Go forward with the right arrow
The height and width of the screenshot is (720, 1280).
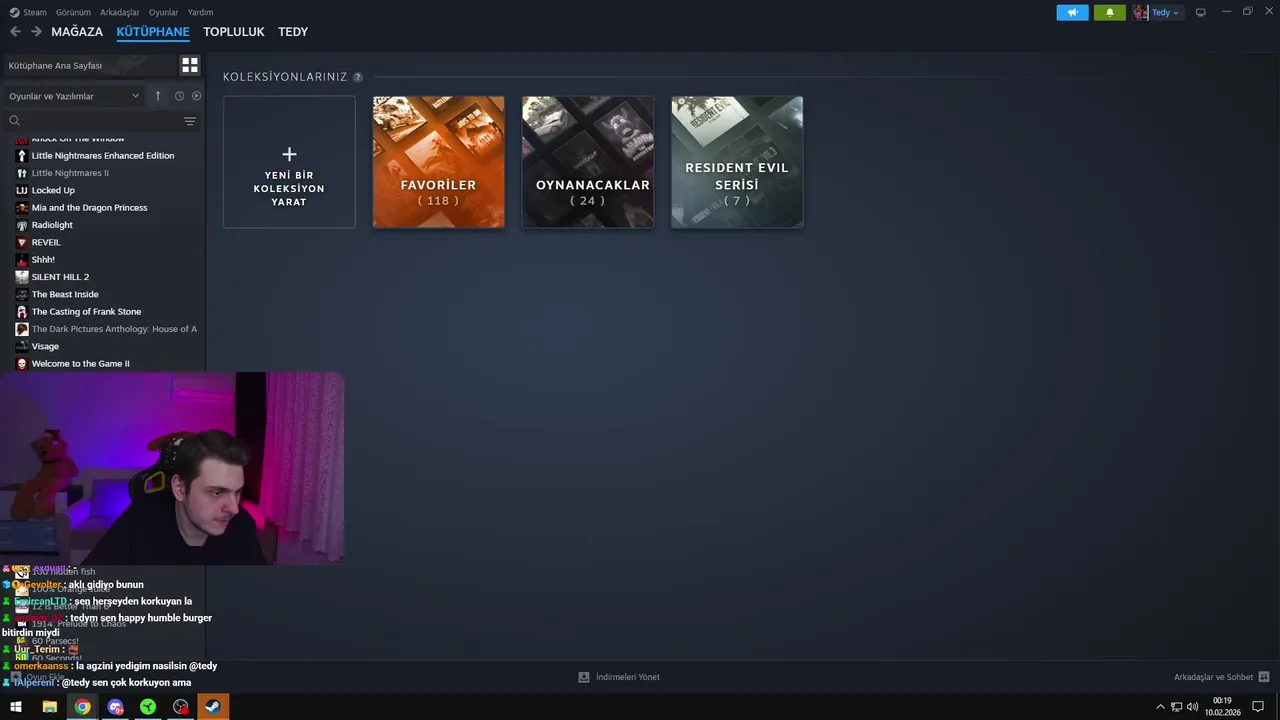point(36,32)
